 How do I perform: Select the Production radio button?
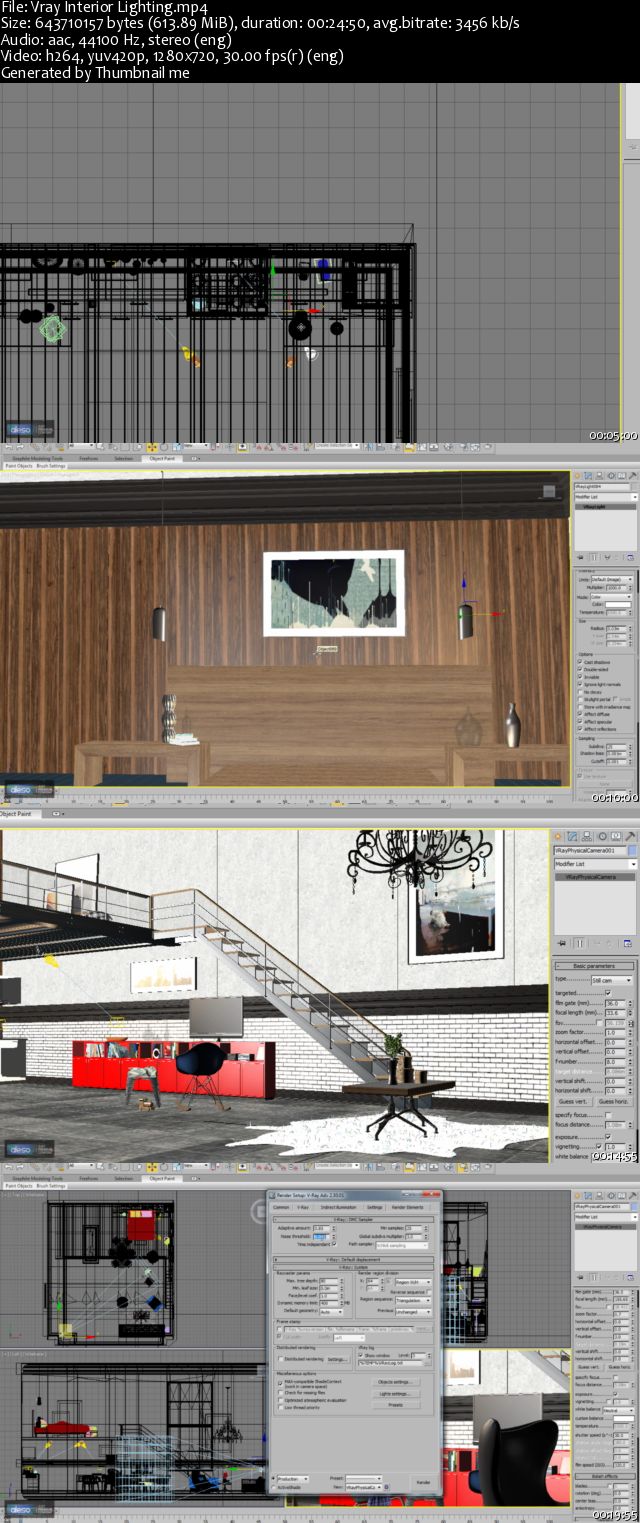[x=273, y=1478]
